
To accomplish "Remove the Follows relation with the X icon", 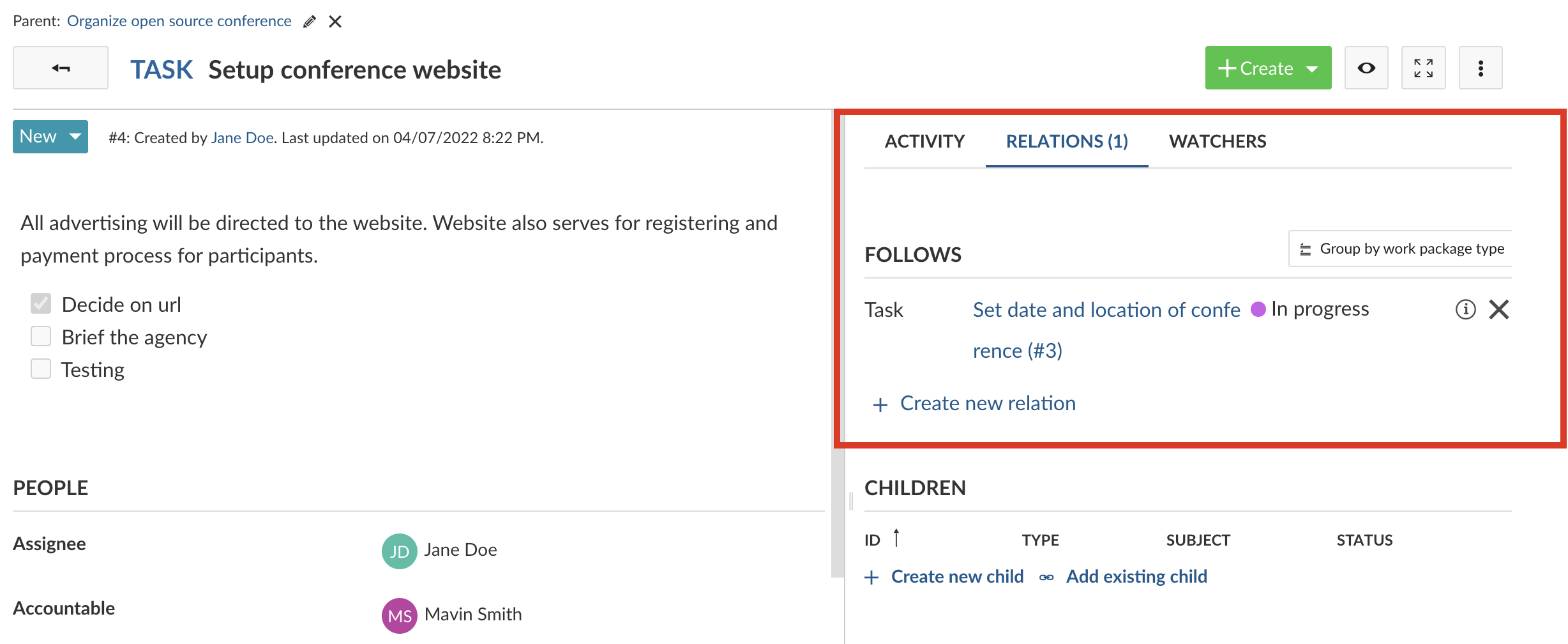I will click(1499, 309).
